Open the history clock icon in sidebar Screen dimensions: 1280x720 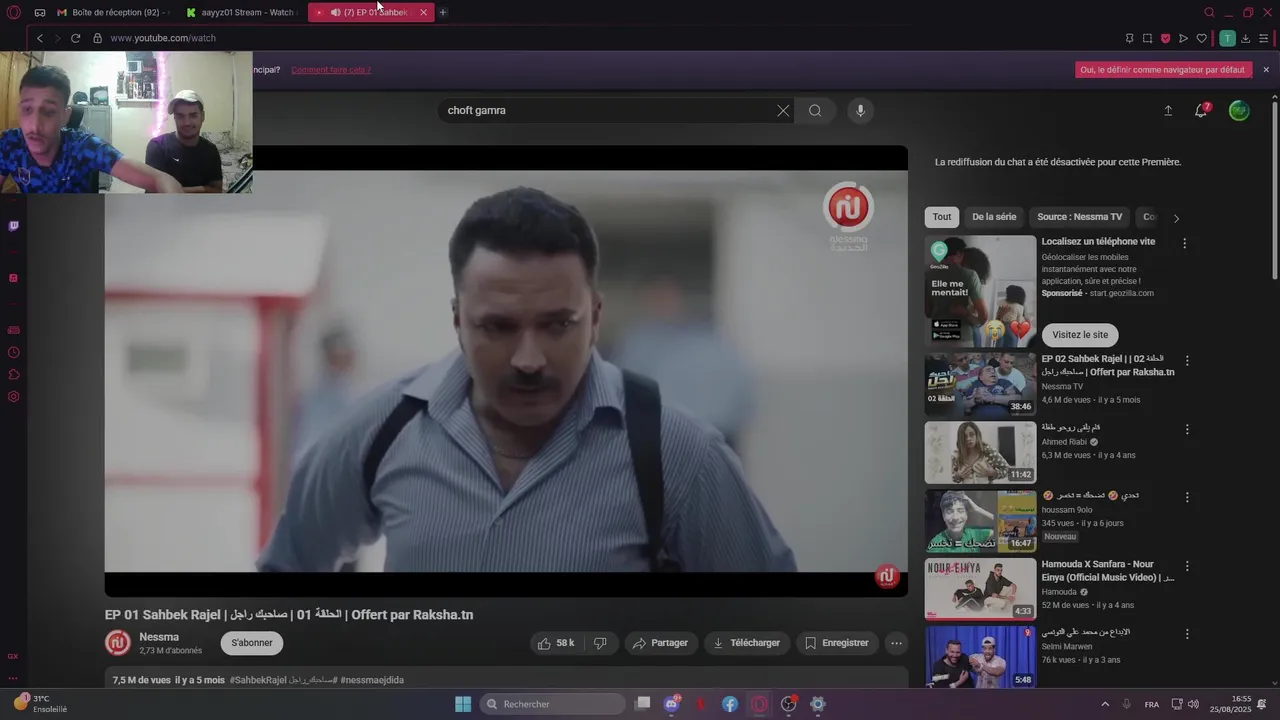point(13,352)
